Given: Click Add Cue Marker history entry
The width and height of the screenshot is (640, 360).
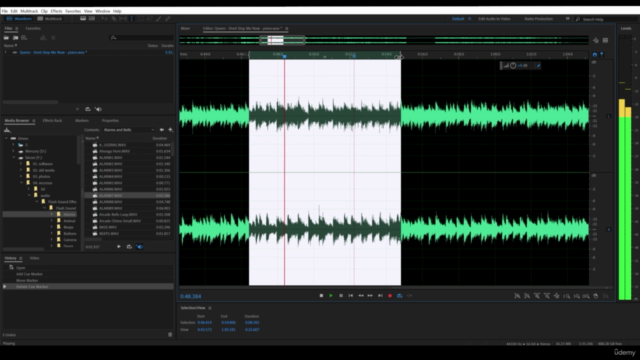Looking at the screenshot, I should (x=88, y=274).
